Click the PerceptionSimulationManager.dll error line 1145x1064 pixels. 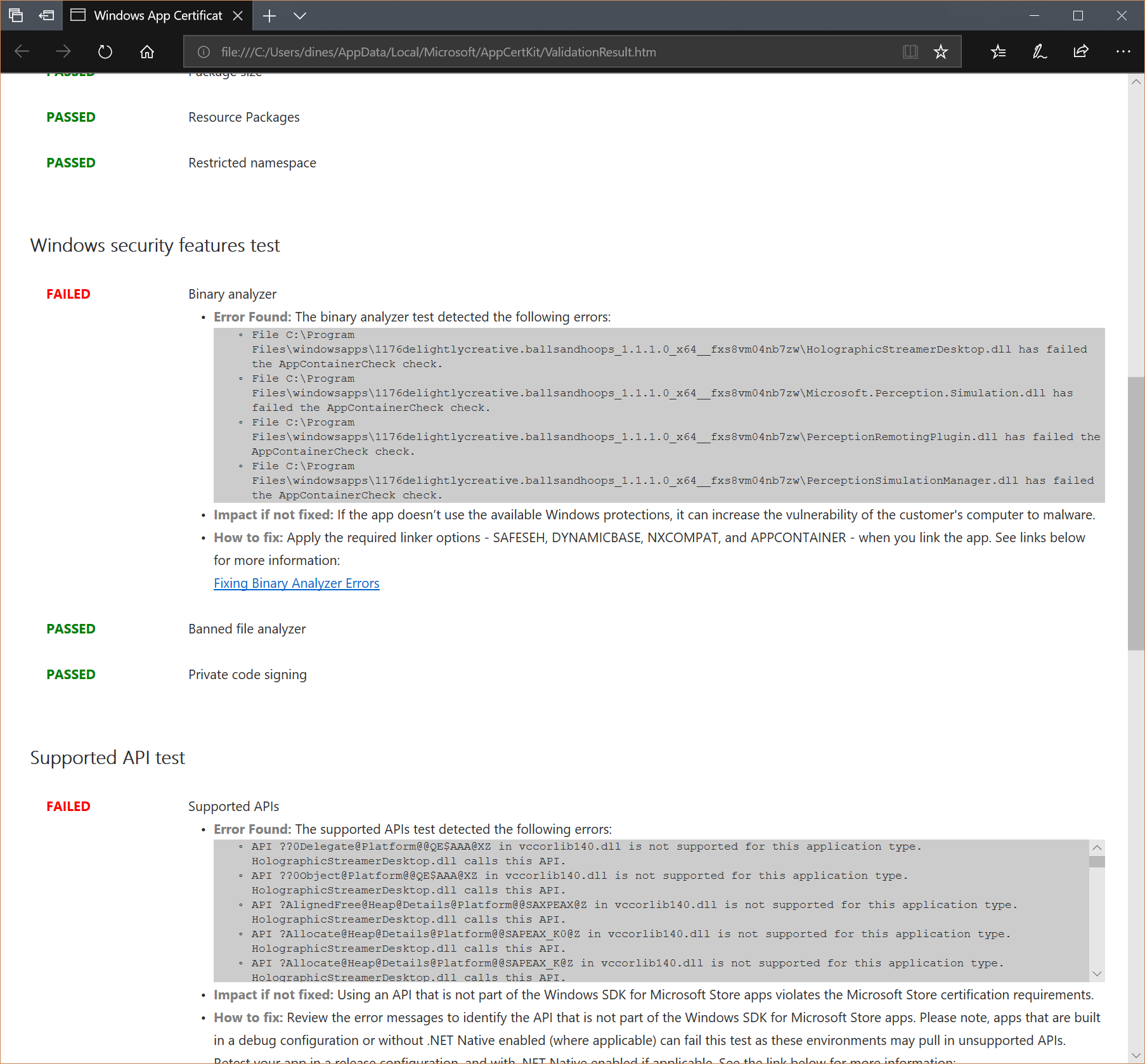click(673, 481)
